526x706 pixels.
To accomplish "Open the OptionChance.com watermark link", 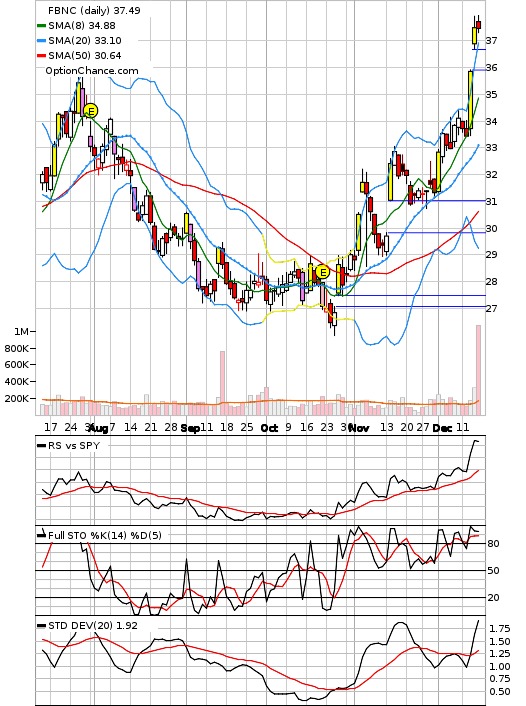I will [92, 71].
